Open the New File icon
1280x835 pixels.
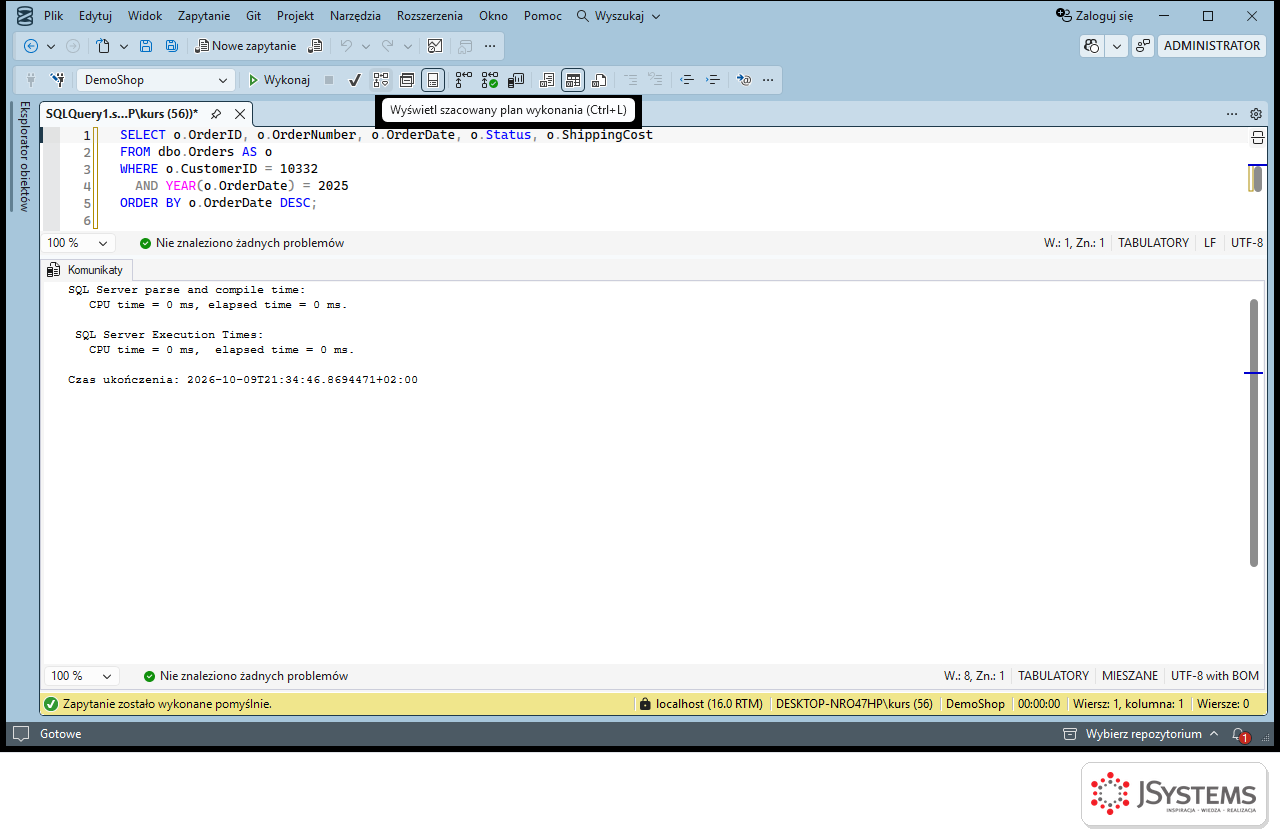103,46
